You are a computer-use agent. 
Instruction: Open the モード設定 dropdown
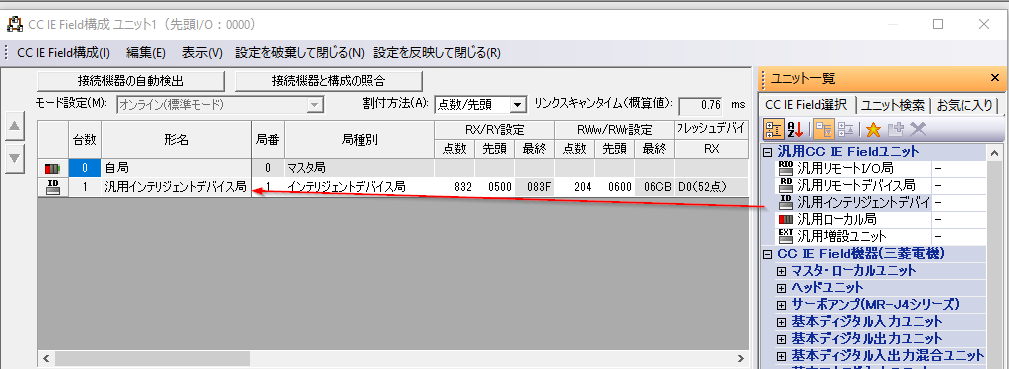point(315,104)
